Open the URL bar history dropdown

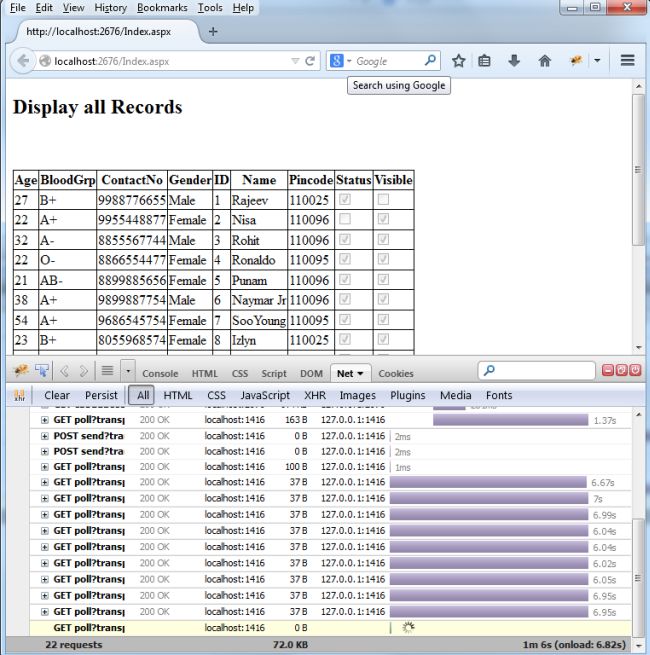[295, 61]
